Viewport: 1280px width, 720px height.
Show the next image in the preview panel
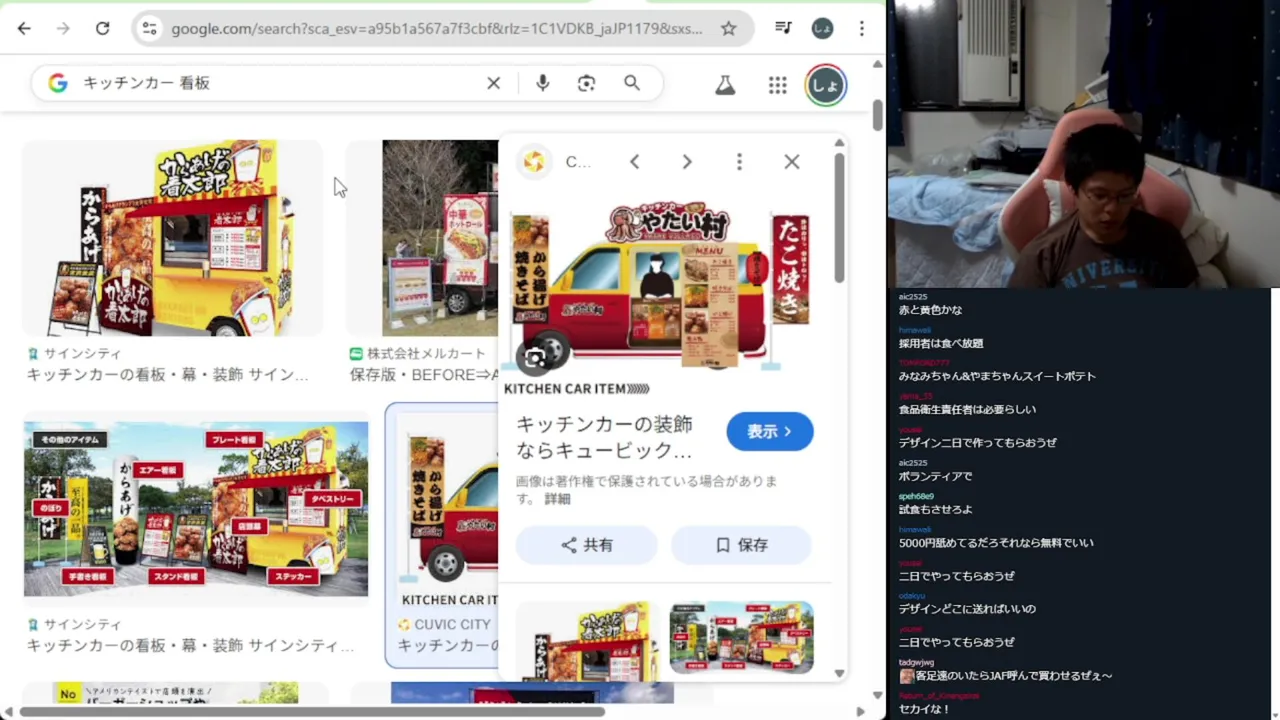pos(687,161)
